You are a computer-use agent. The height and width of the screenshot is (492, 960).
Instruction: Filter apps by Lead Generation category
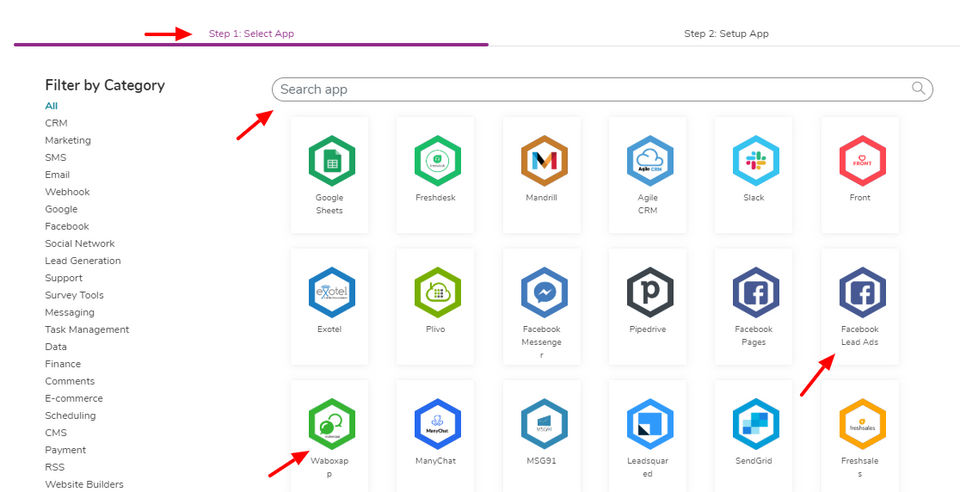point(83,261)
